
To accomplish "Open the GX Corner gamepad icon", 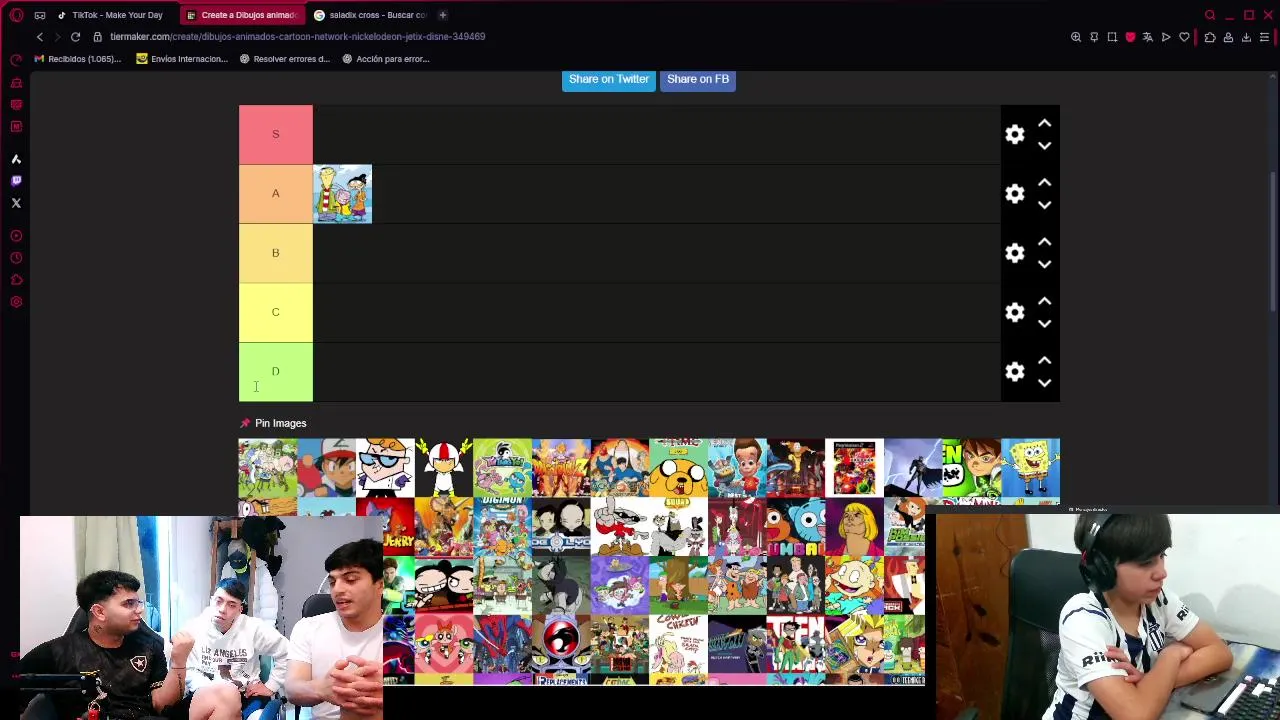I will point(40,15).
